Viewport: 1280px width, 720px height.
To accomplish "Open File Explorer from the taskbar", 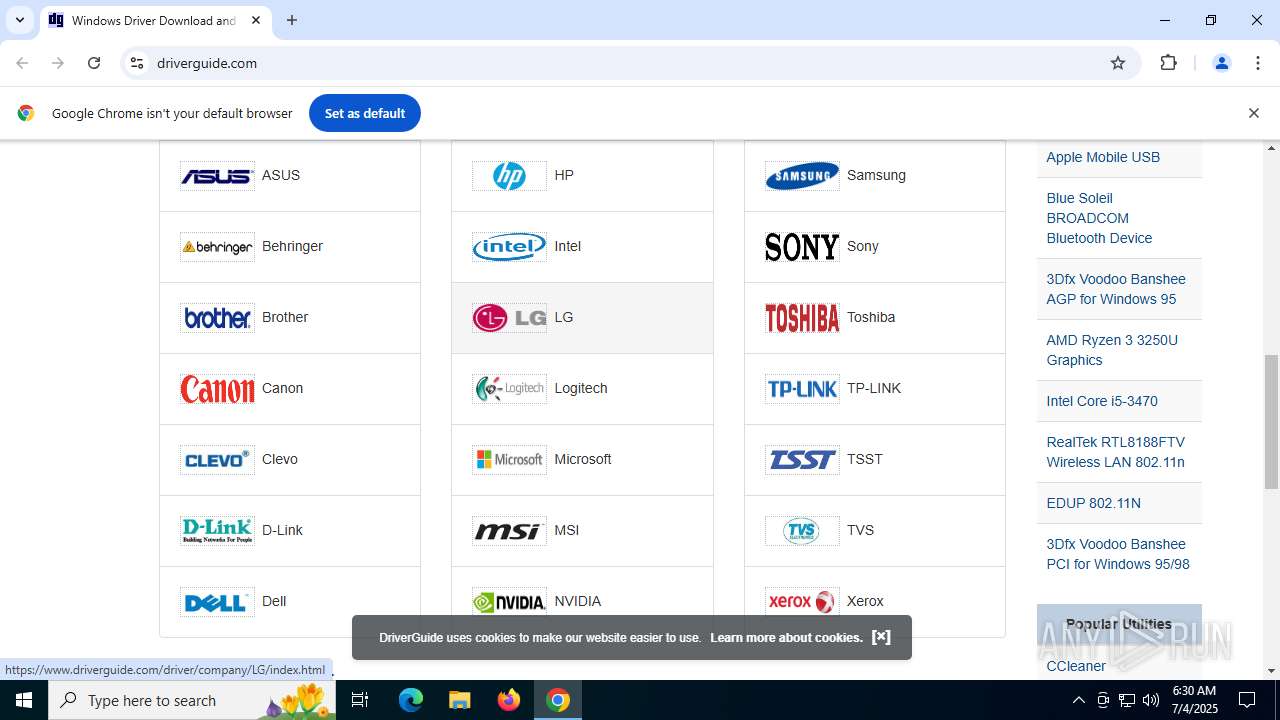I will (459, 700).
